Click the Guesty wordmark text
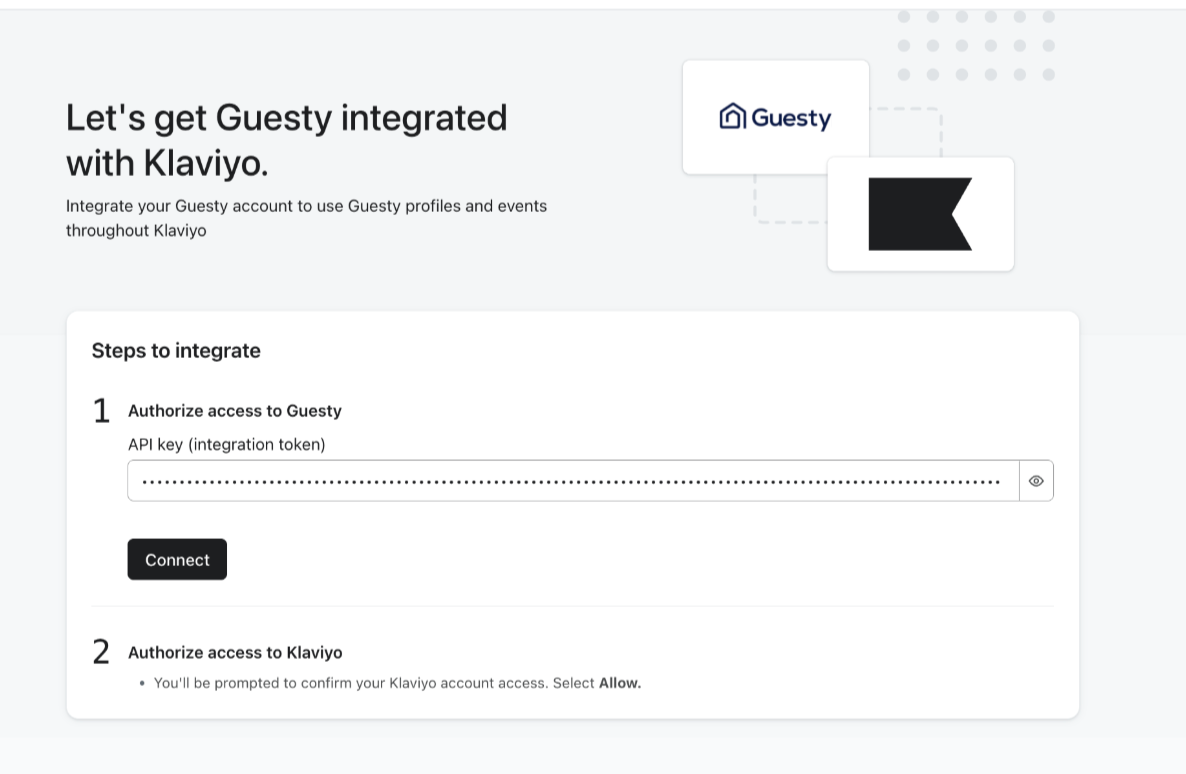The height and width of the screenshot is (774, 1186). point(790,118)
